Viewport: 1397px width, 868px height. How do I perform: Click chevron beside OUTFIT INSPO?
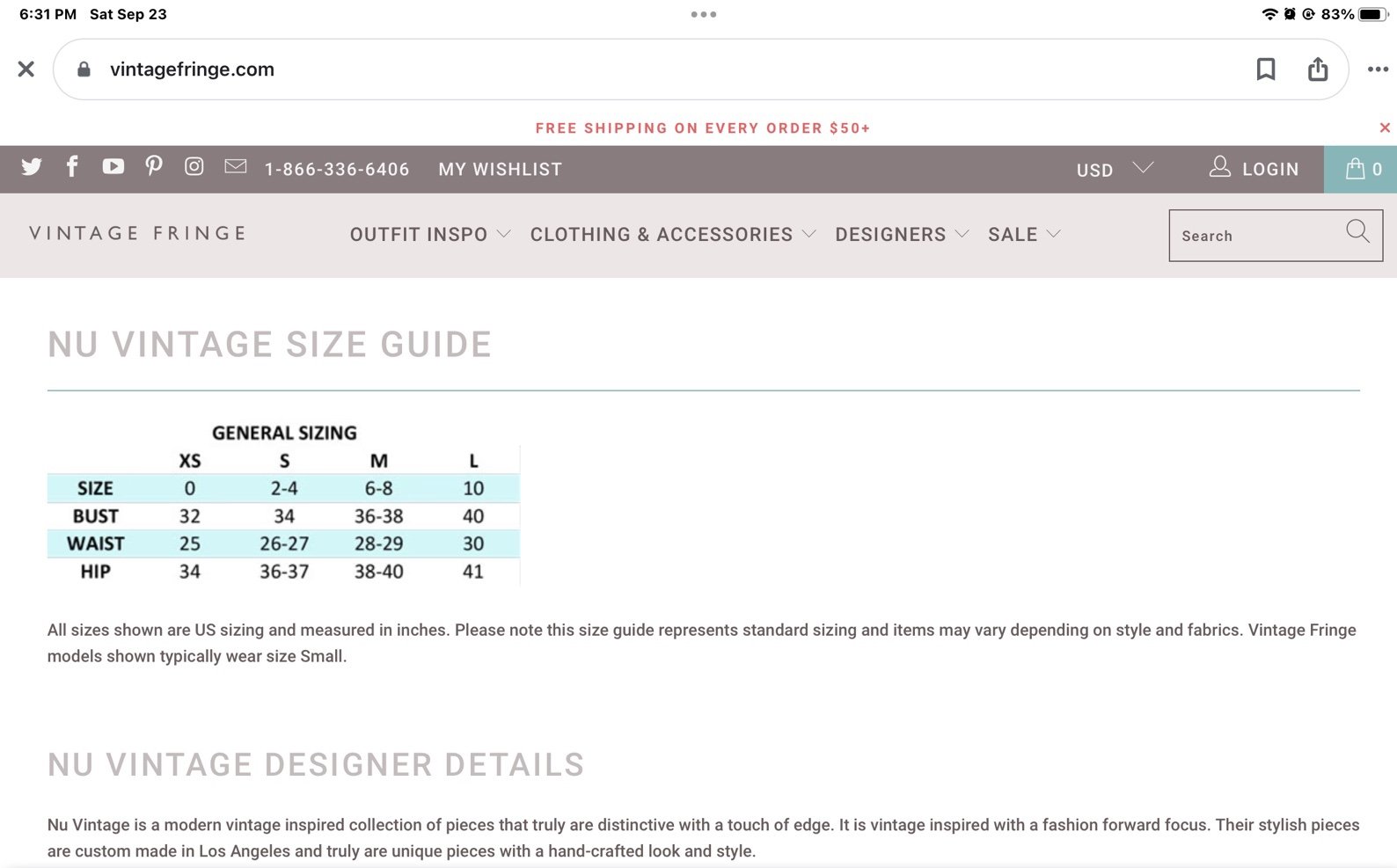(x=503, y=234)
